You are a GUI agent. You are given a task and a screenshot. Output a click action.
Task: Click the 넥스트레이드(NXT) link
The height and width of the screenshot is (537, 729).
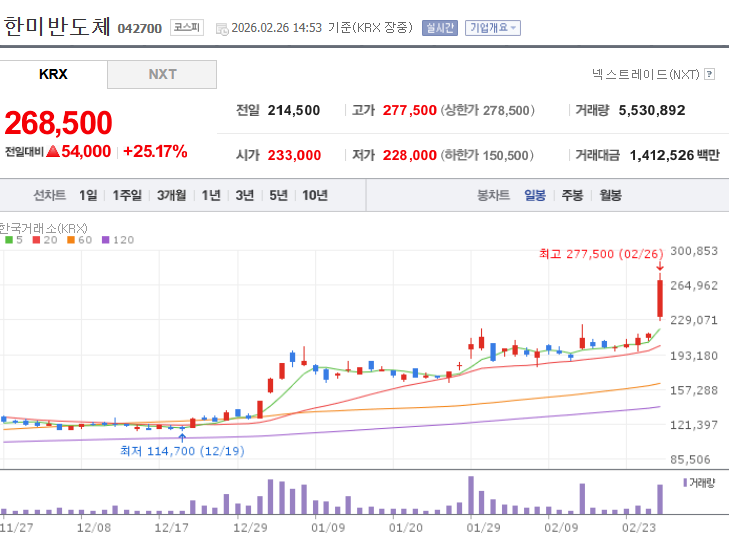click(645, 74)
